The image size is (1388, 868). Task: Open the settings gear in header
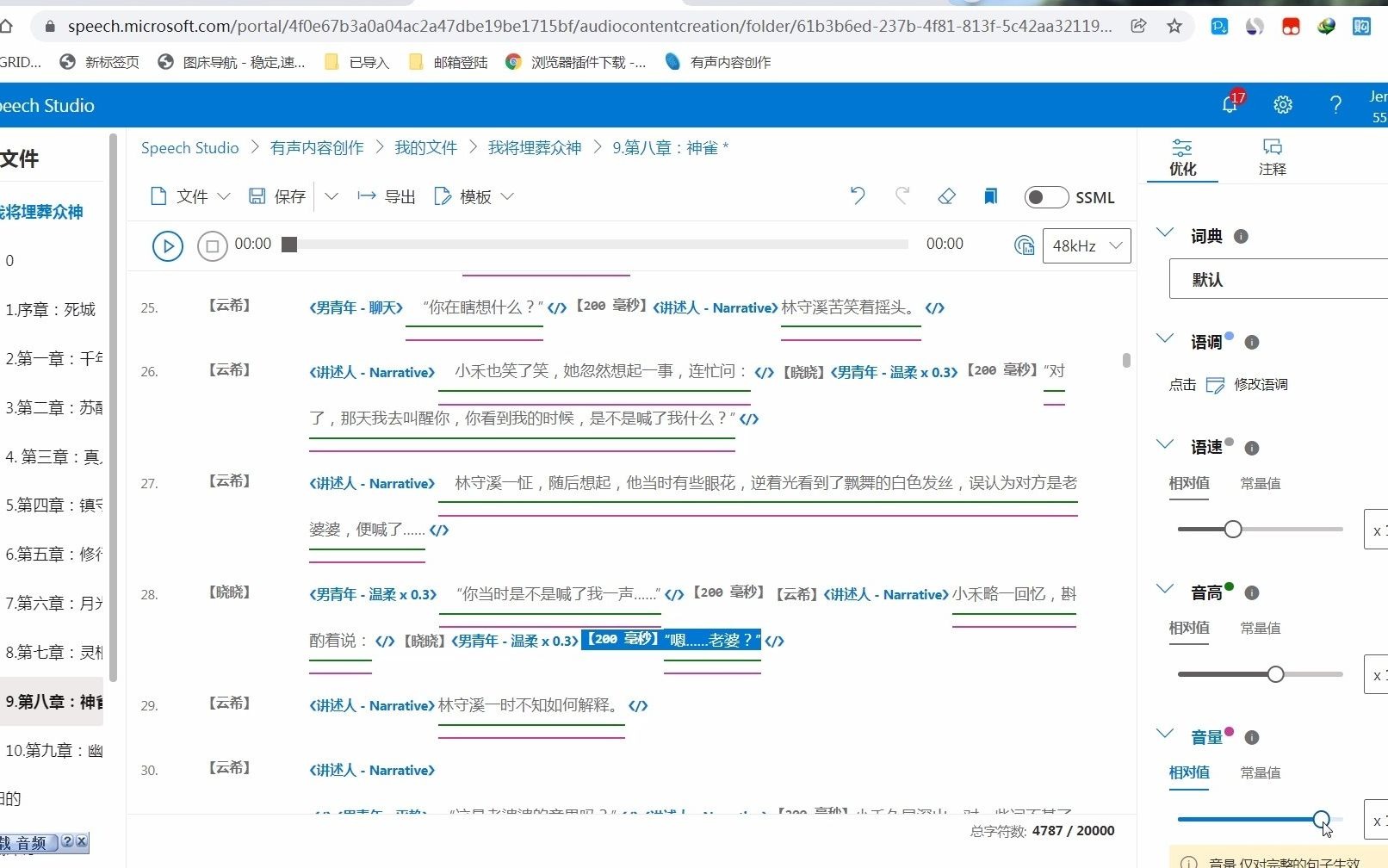click(x=1283, y=104)
